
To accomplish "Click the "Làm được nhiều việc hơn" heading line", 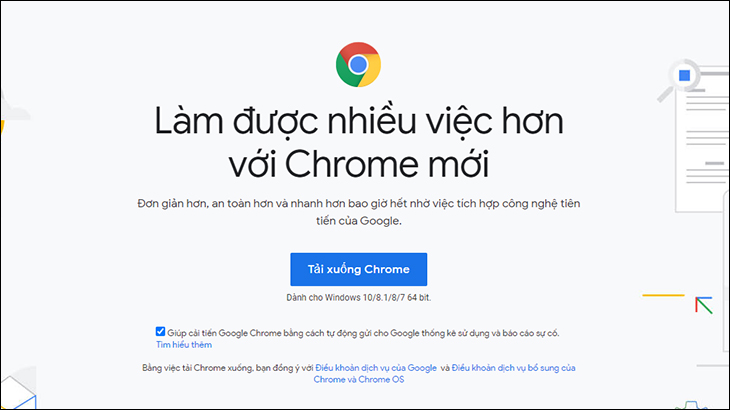I will point(357,122).
